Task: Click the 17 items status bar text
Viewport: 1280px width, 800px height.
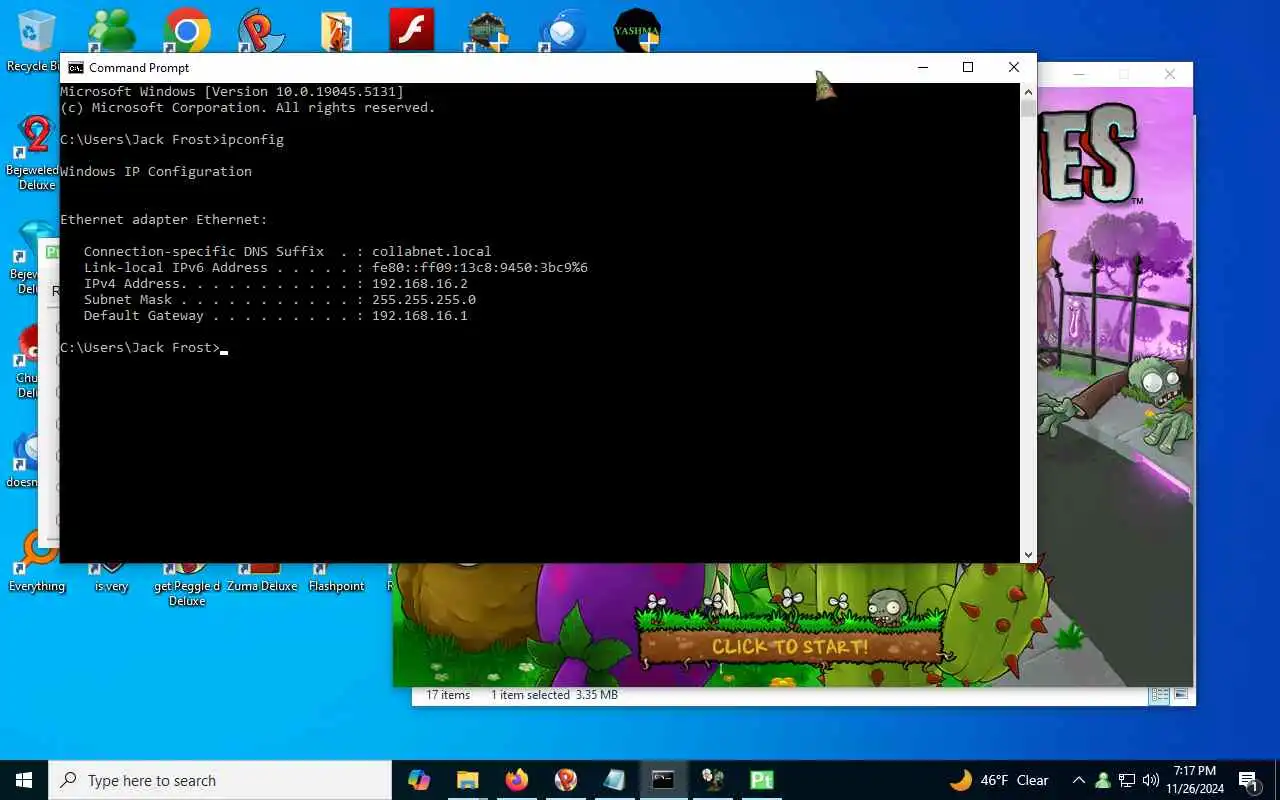Action: [448, 695]
